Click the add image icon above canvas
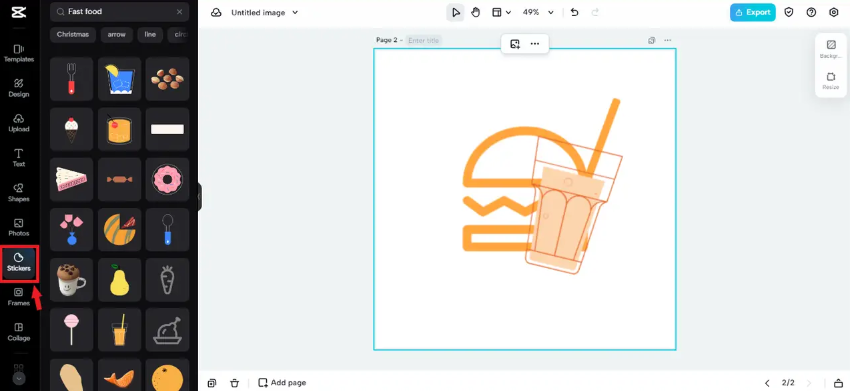This screenshot has width=850, height=391. tap(515, 44)
